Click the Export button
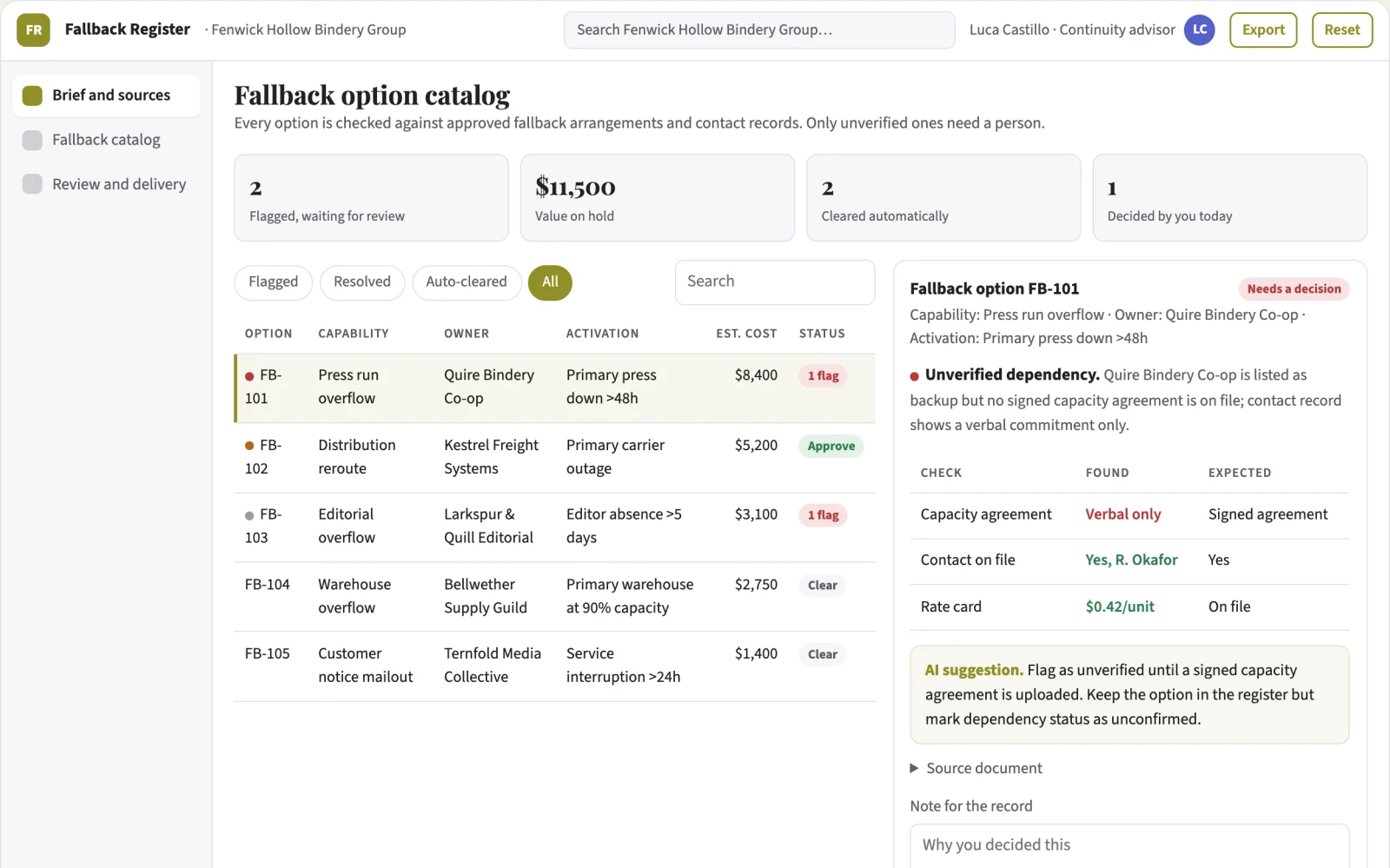Viewport: 1390px width, 868px height. 1263,30
